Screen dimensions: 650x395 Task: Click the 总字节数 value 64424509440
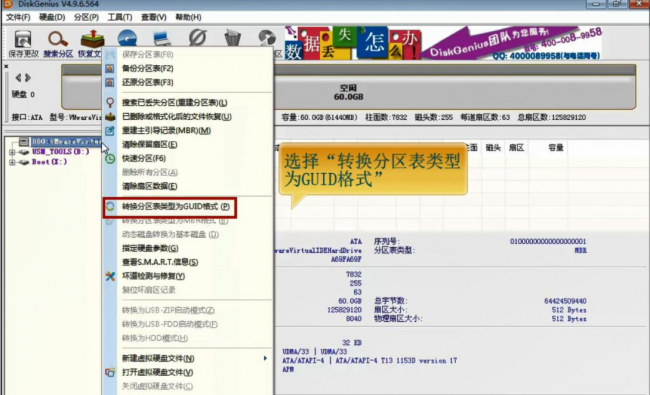[x=565, y=301]
